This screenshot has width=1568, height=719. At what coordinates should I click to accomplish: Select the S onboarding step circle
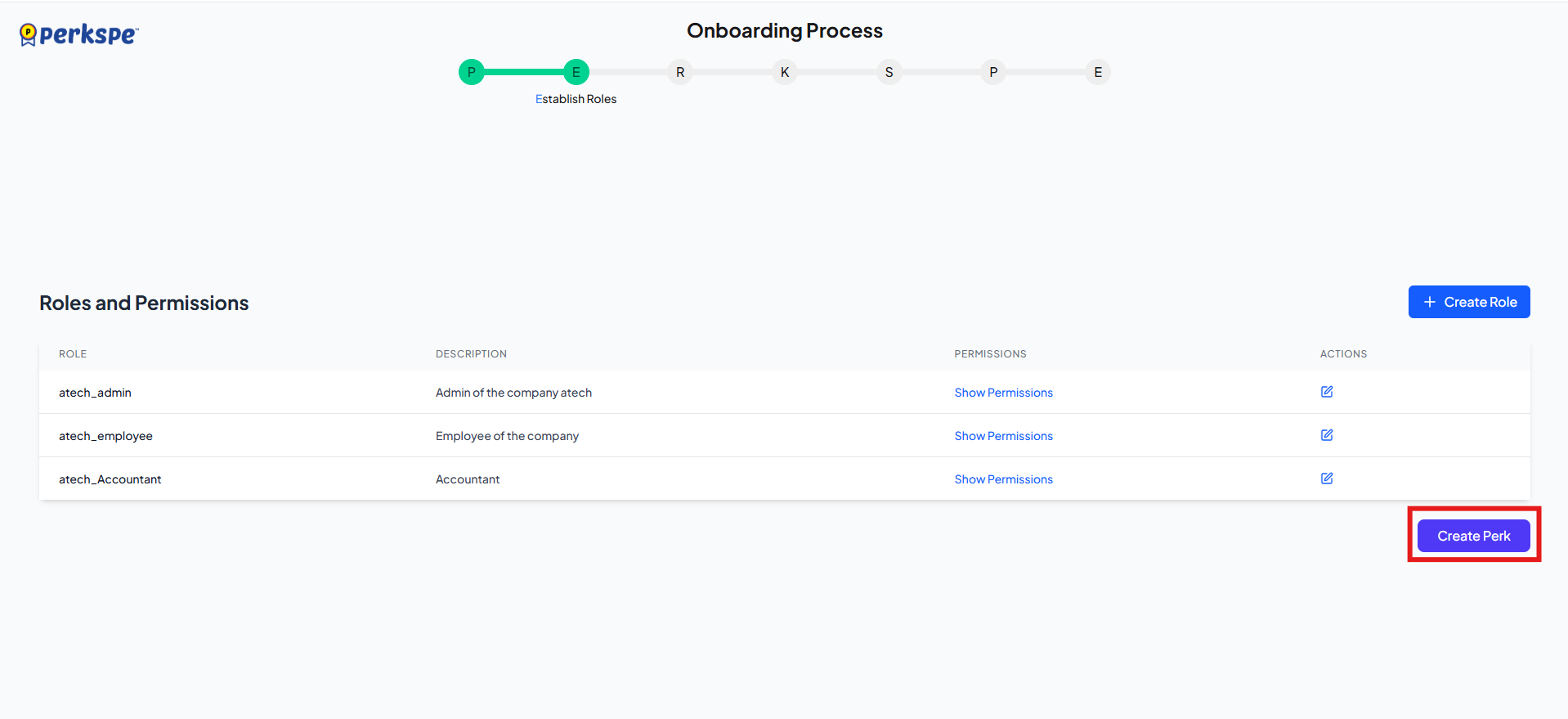889,72
